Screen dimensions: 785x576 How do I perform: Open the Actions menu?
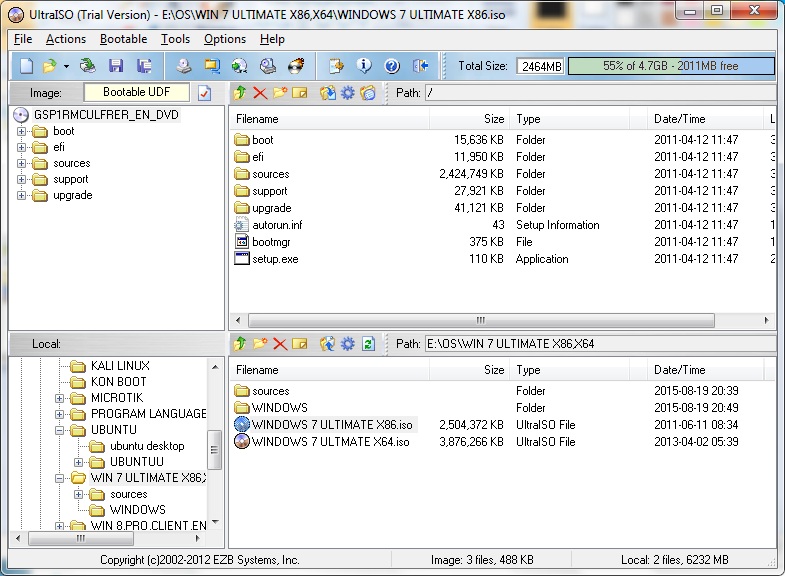(66, 39)
